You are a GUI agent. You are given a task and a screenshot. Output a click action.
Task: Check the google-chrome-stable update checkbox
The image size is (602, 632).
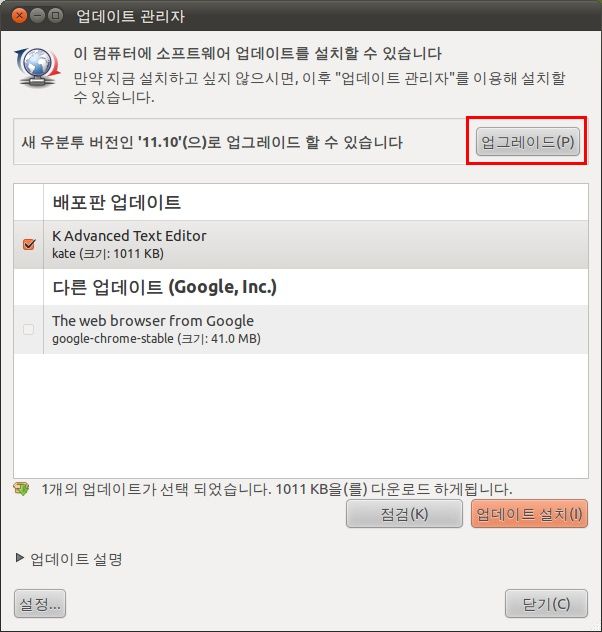tap(29, 329)
